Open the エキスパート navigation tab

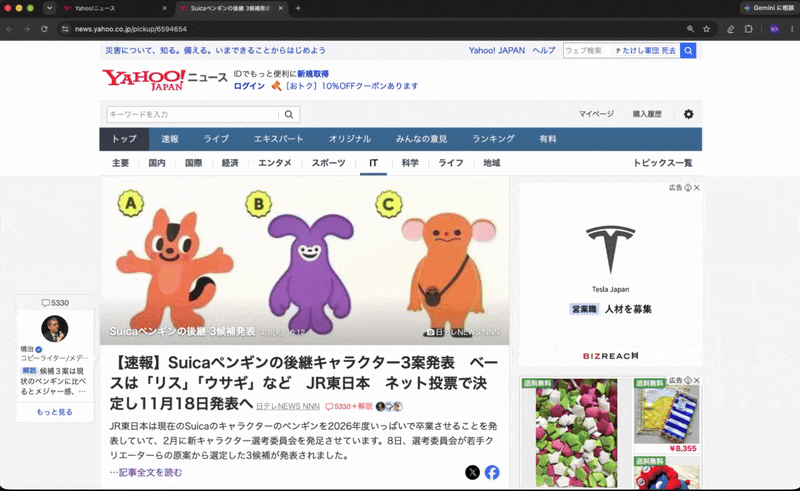(x=279, y=139)
